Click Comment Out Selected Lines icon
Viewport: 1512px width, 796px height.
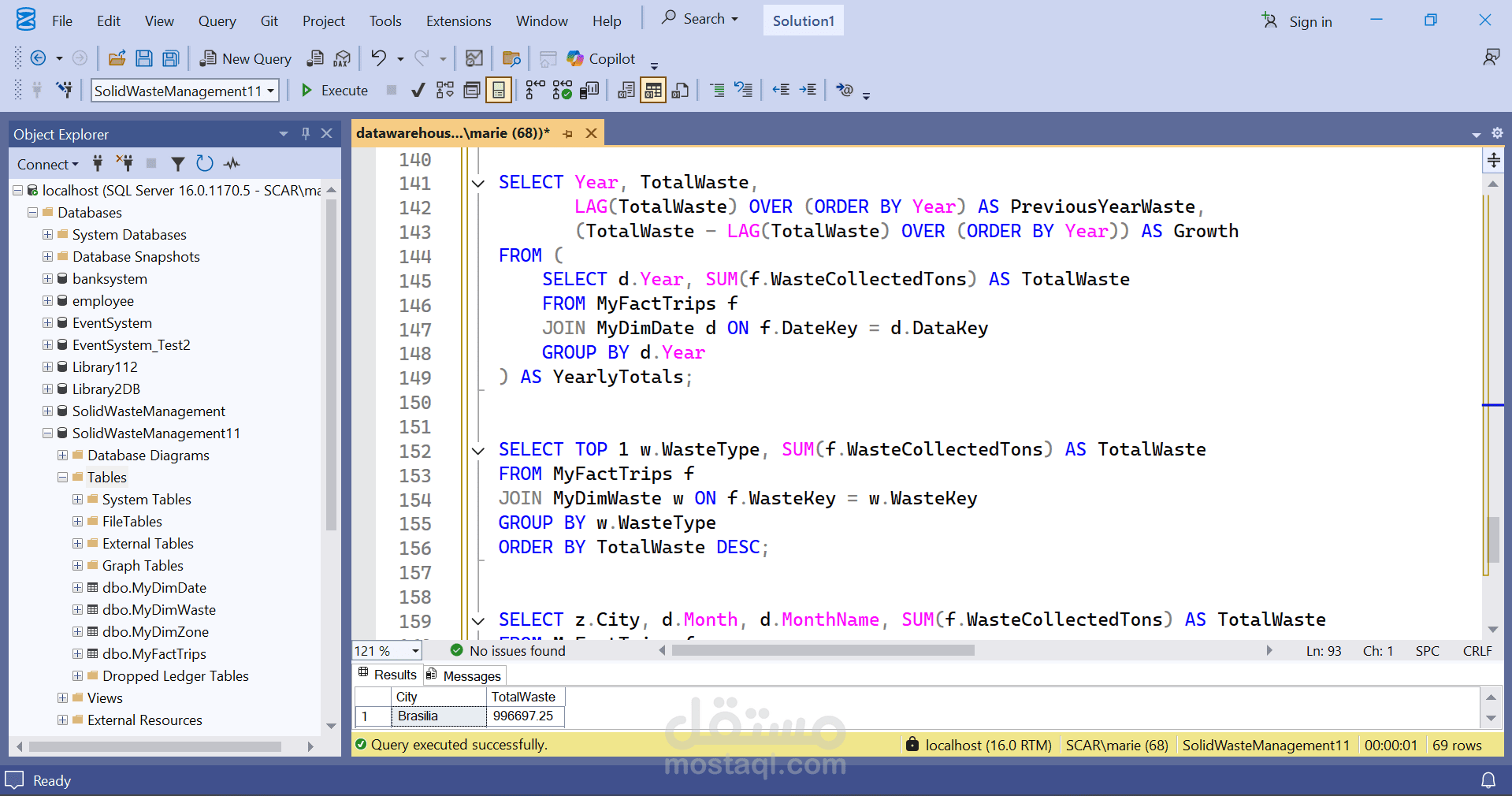tap(717, 90)
